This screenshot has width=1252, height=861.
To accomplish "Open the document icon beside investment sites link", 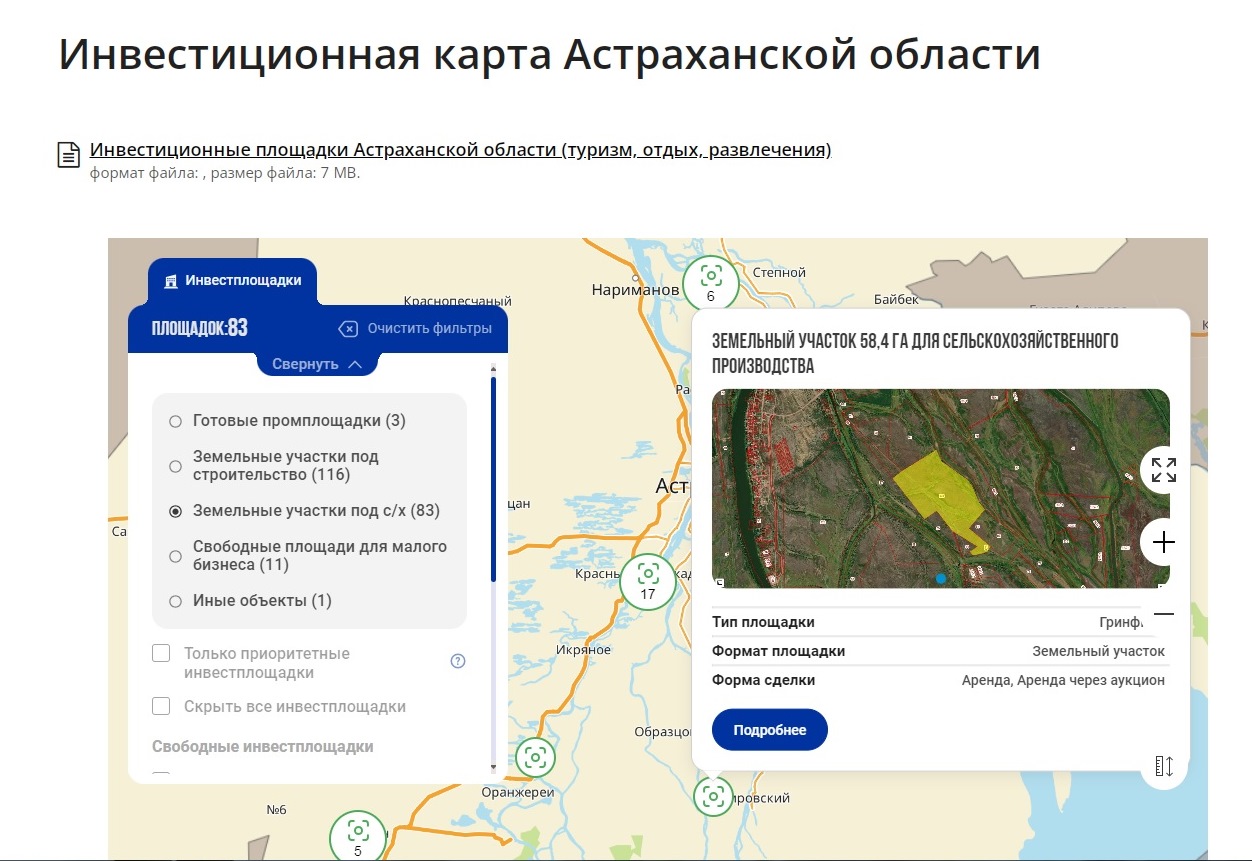I will 68,154.
